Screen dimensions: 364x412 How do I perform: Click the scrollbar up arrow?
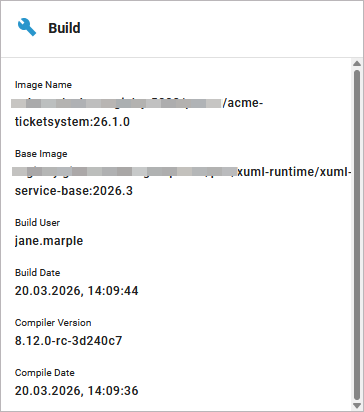(x=357, y=63)
